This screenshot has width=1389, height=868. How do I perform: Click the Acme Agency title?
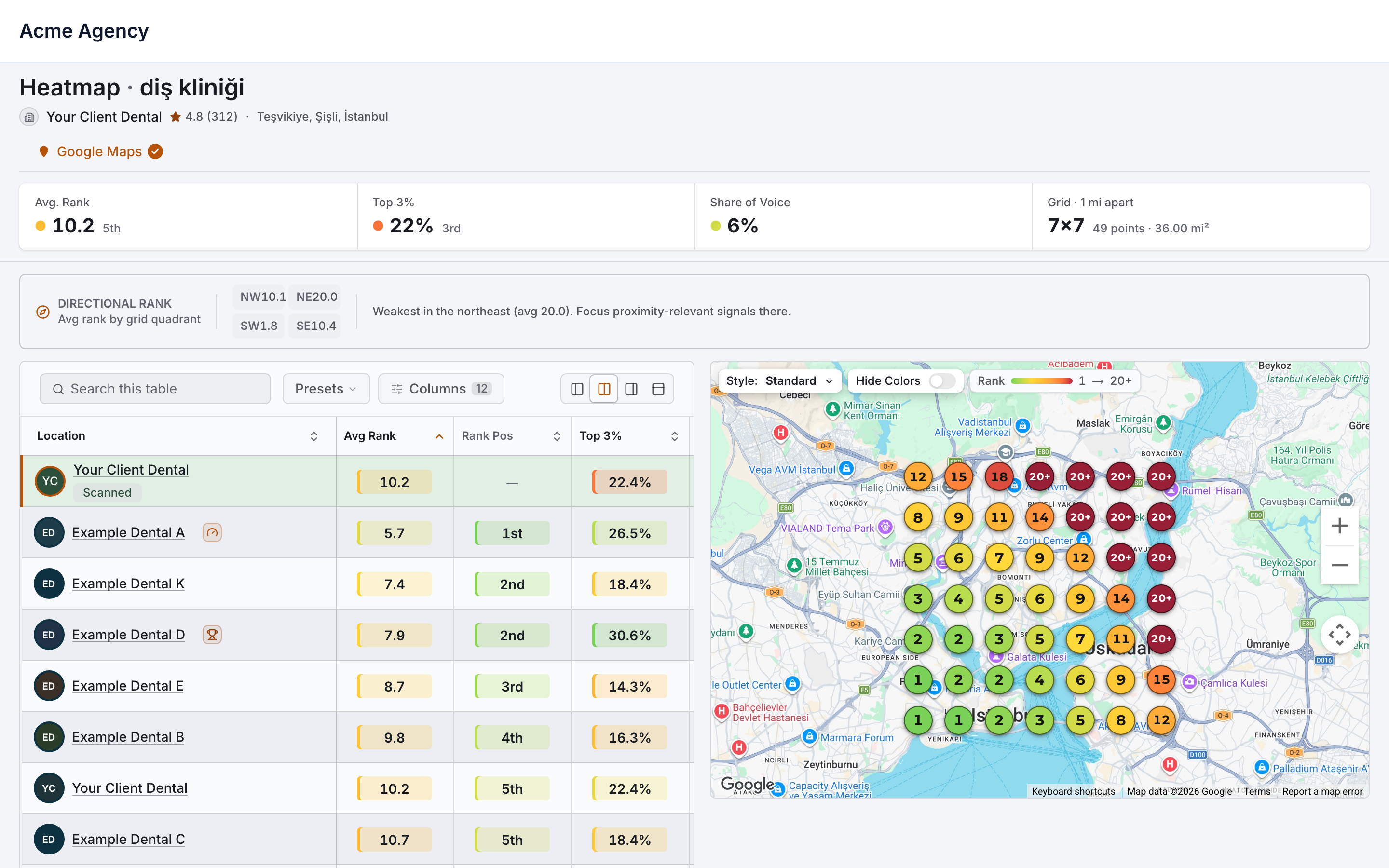tap(84, 31)
